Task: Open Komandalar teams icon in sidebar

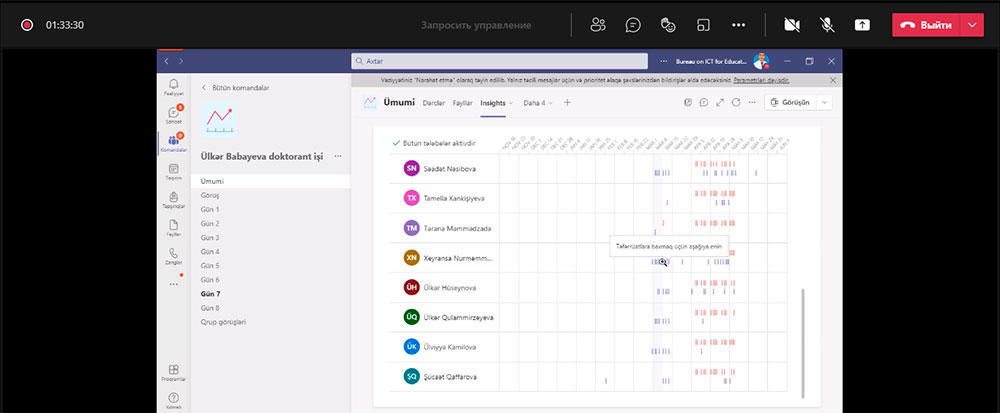Action: tap(173, 143)
